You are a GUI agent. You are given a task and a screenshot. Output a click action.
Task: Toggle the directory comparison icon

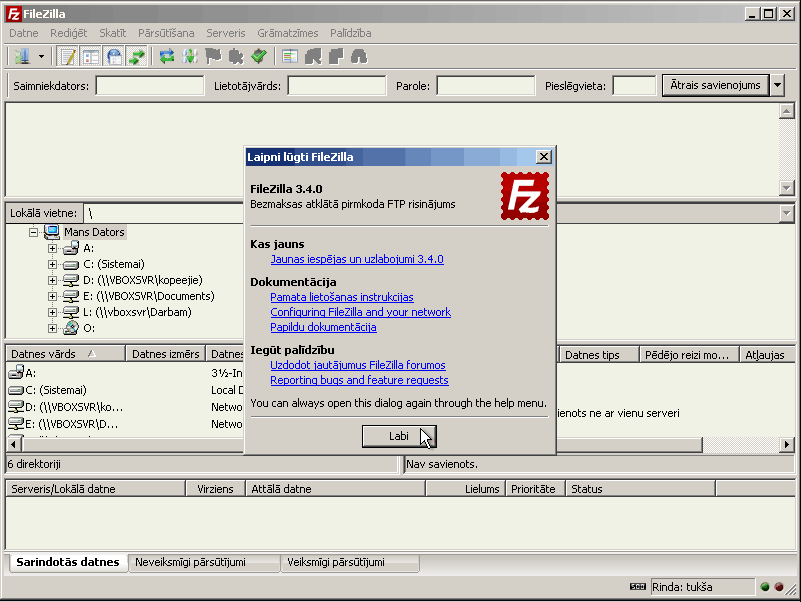point(313,56)
